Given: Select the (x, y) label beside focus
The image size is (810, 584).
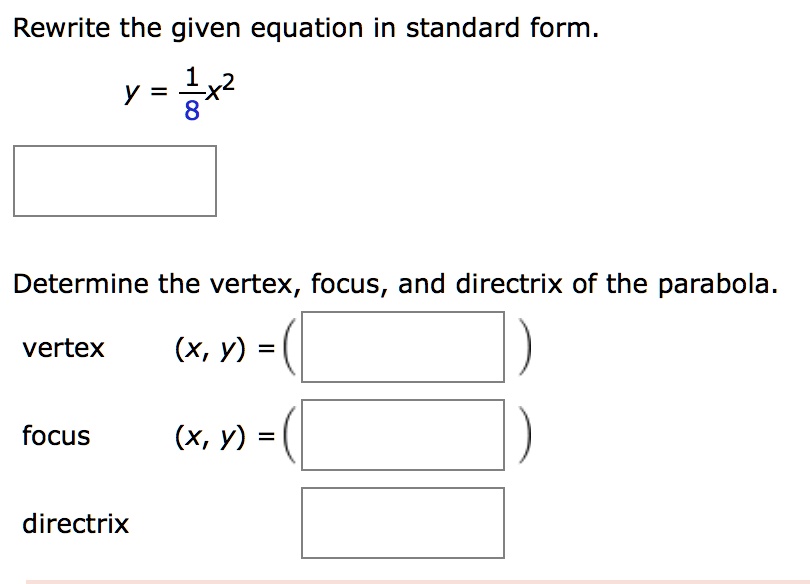Looking at the screenshot, I should pos(212,436).
